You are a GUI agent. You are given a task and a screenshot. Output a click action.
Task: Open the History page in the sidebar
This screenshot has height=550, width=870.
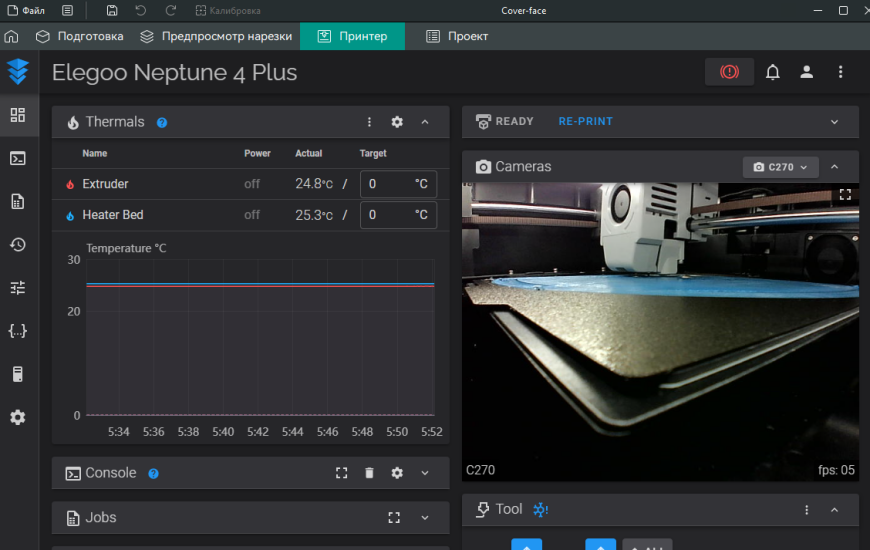(x=17, y=245)
